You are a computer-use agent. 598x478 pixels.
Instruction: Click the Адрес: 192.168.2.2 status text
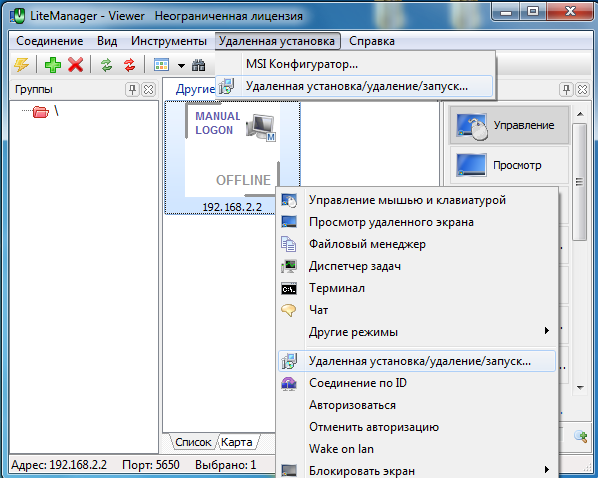point(59,465)
